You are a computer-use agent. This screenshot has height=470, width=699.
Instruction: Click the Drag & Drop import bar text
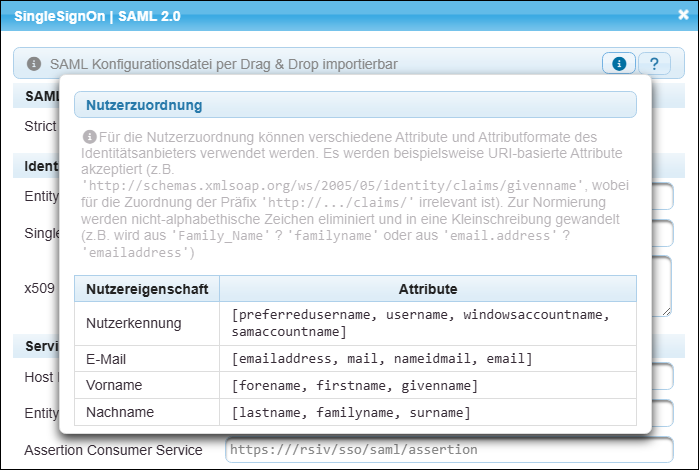[223, 64]
